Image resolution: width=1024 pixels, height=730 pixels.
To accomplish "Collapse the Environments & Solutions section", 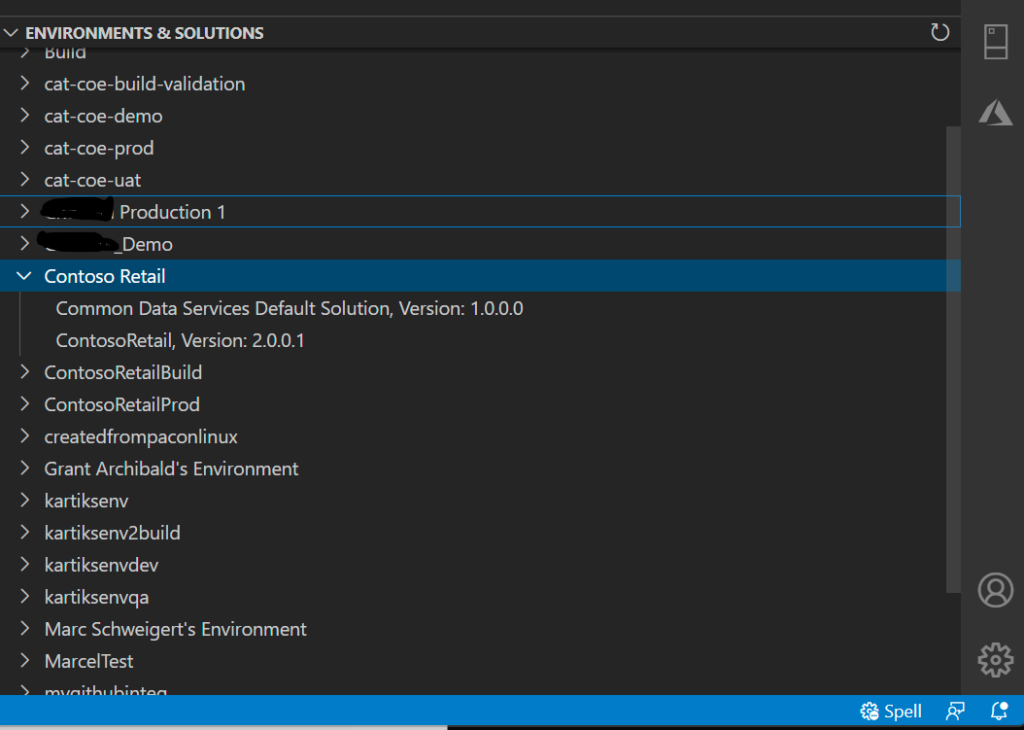I will (11, 33).
